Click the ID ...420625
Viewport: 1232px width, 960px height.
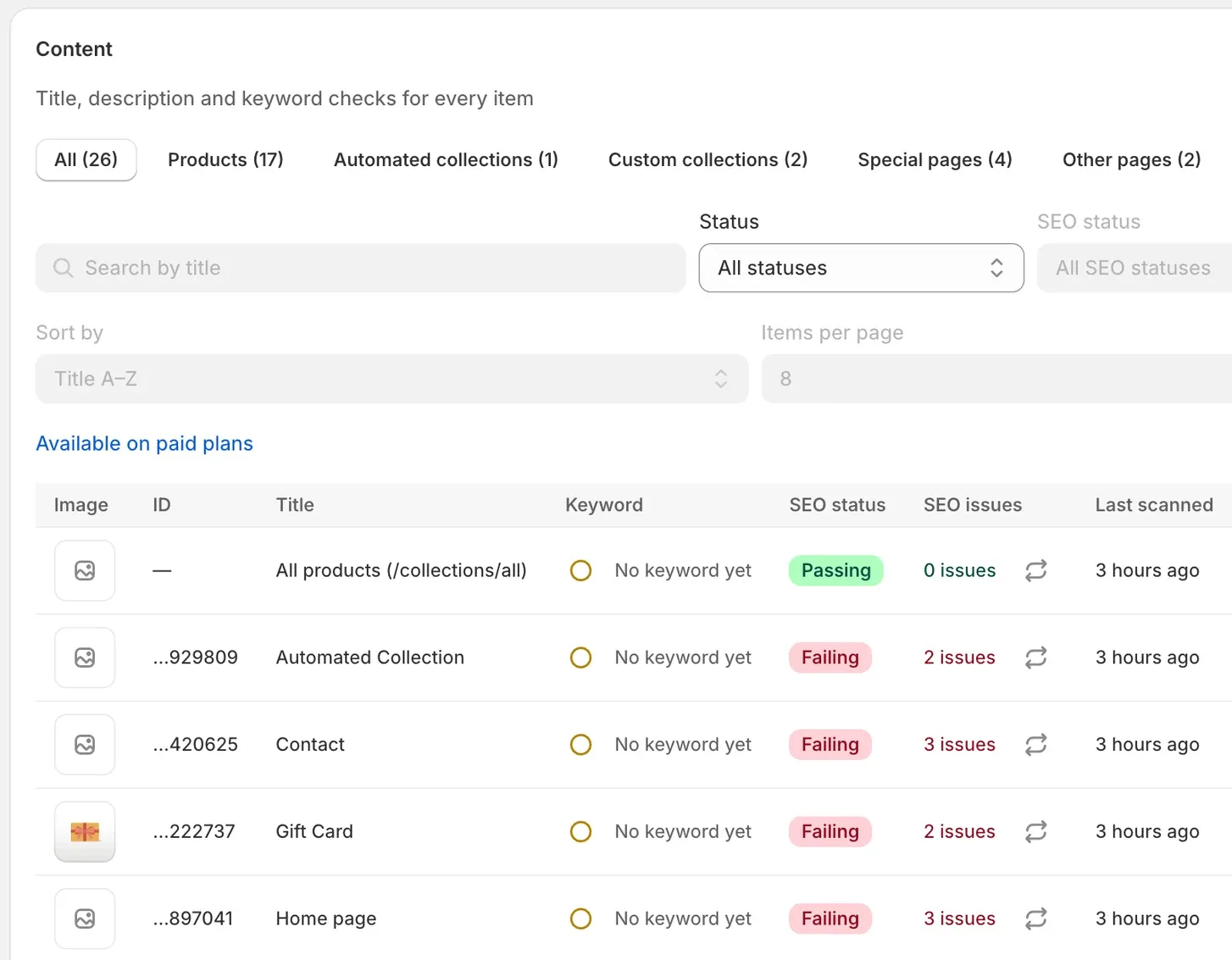tap(196, 745)
